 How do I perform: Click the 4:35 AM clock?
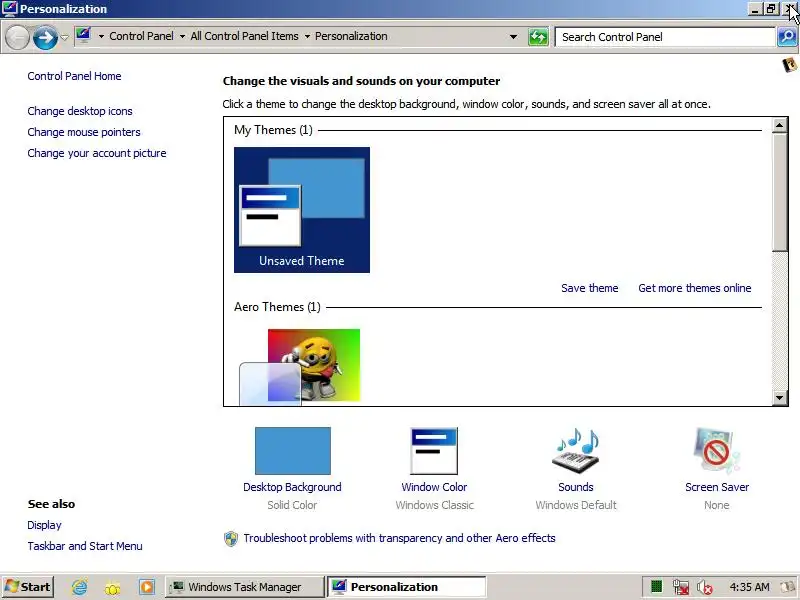[x=749, y=587]
